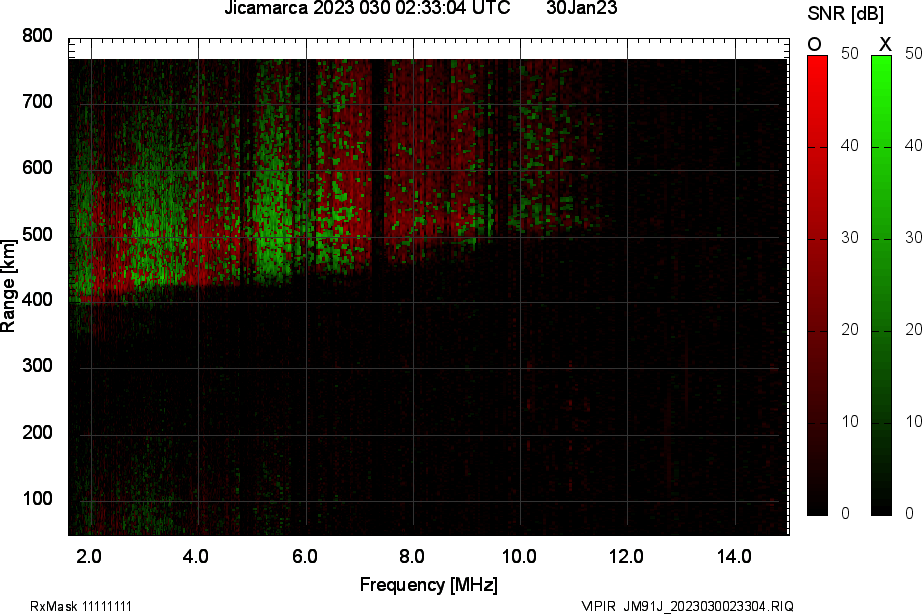Click the 800 range tick label
922x614 pixels.
[37, 36]
